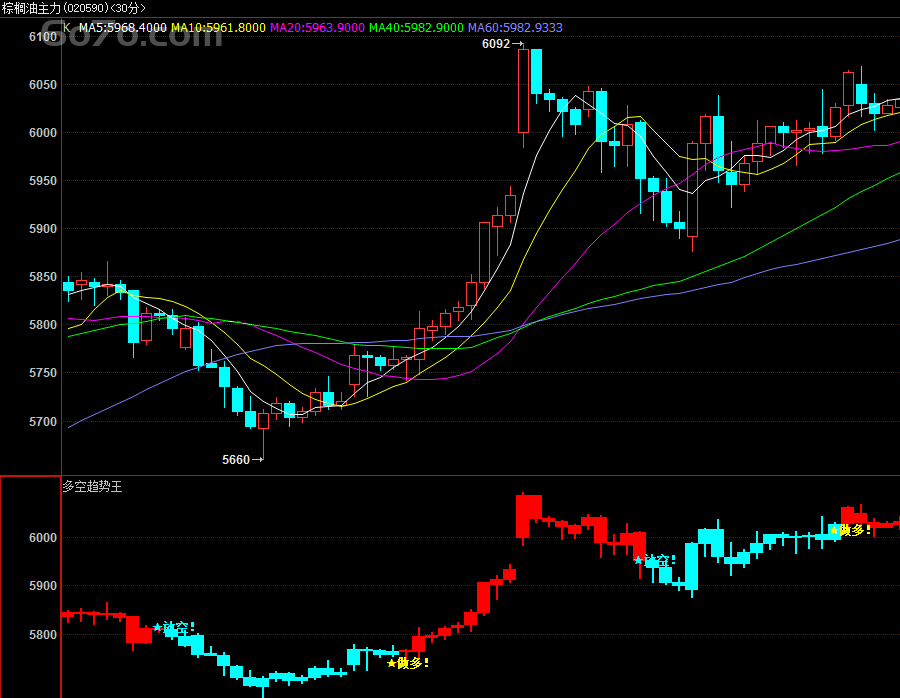
Task: Click the 5660 low price marker
Action: [242, 460]
